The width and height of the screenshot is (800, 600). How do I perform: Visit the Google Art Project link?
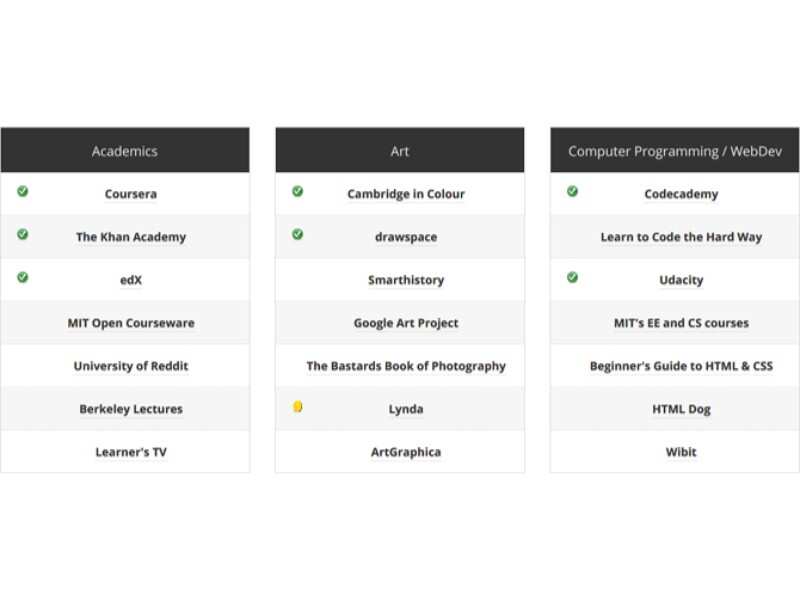tap(406, 323)
